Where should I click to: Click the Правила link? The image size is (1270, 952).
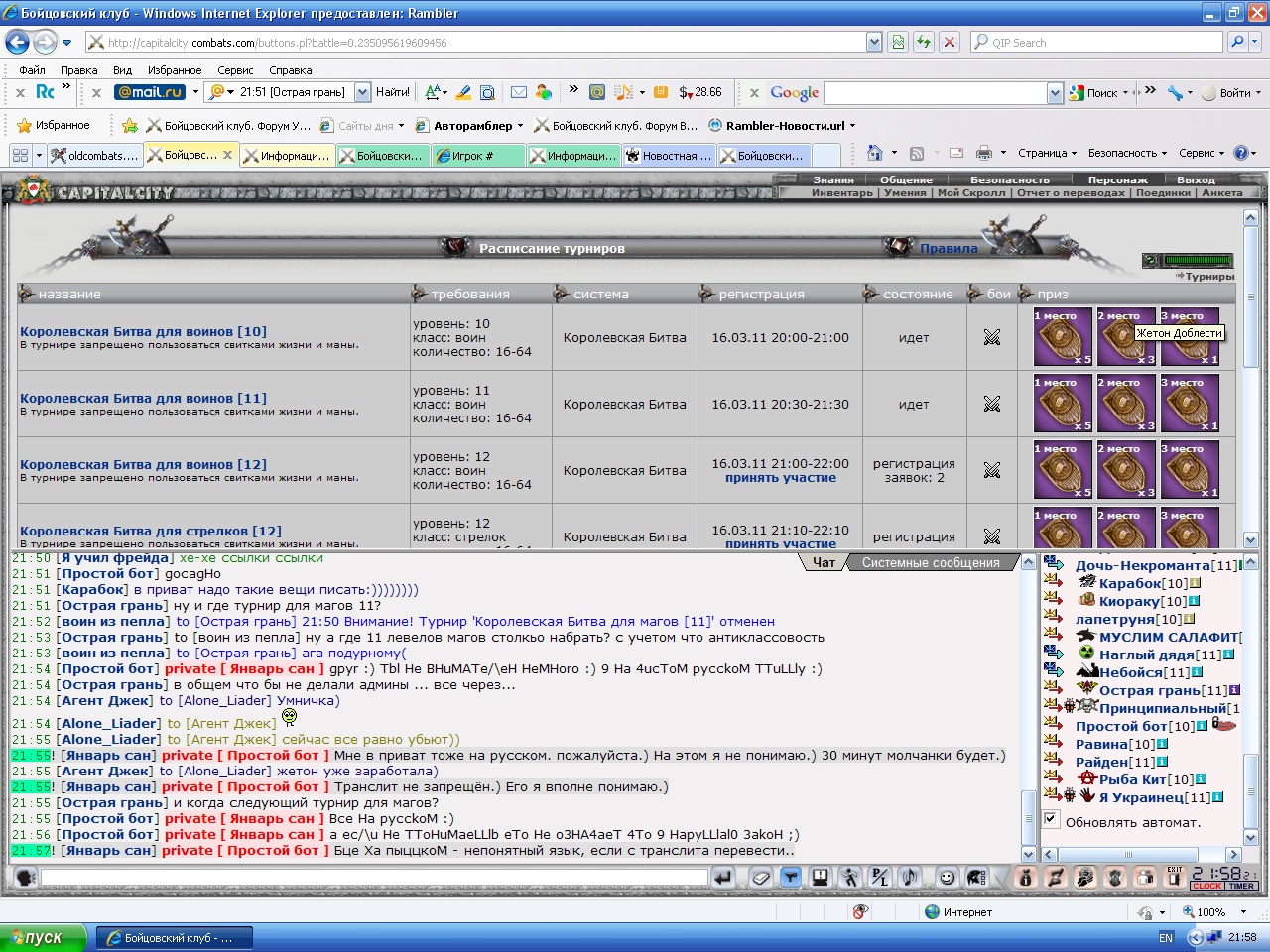coord(949,248)
